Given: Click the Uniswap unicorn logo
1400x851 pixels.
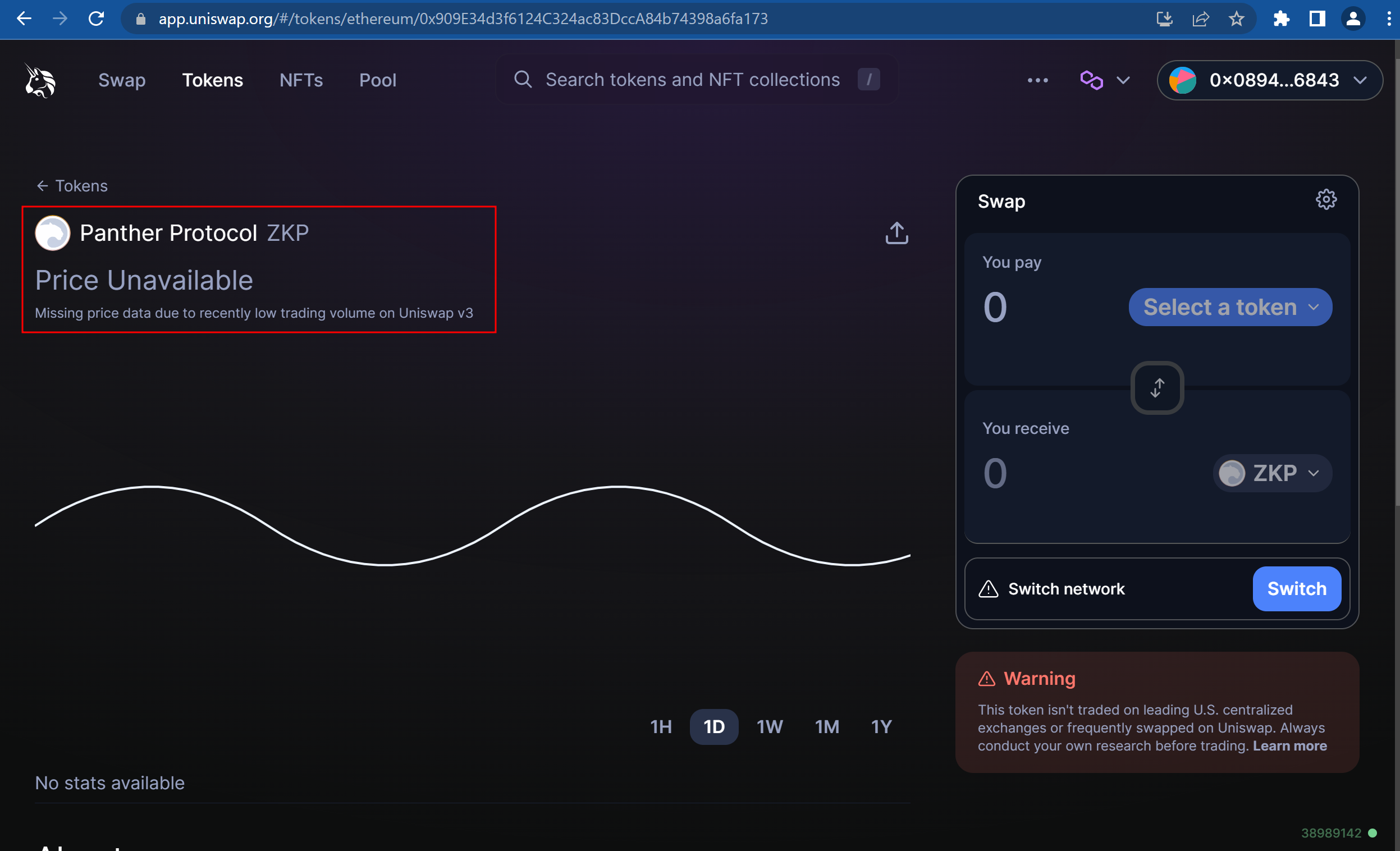Looking at the screenshot, I should tap(39, 80).
